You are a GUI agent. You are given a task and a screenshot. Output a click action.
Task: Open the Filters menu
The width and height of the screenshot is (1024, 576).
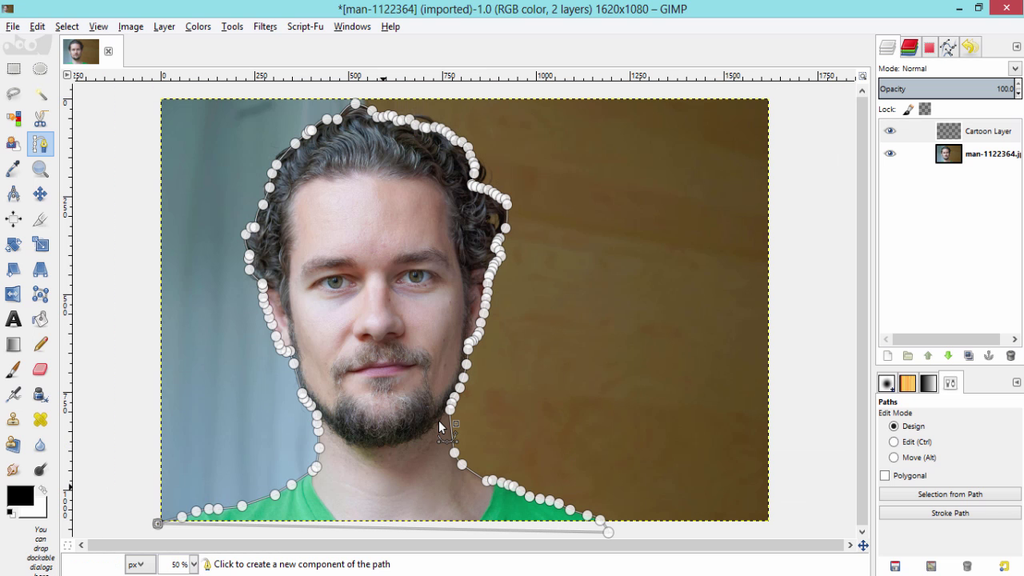click(x=264, y=26)
